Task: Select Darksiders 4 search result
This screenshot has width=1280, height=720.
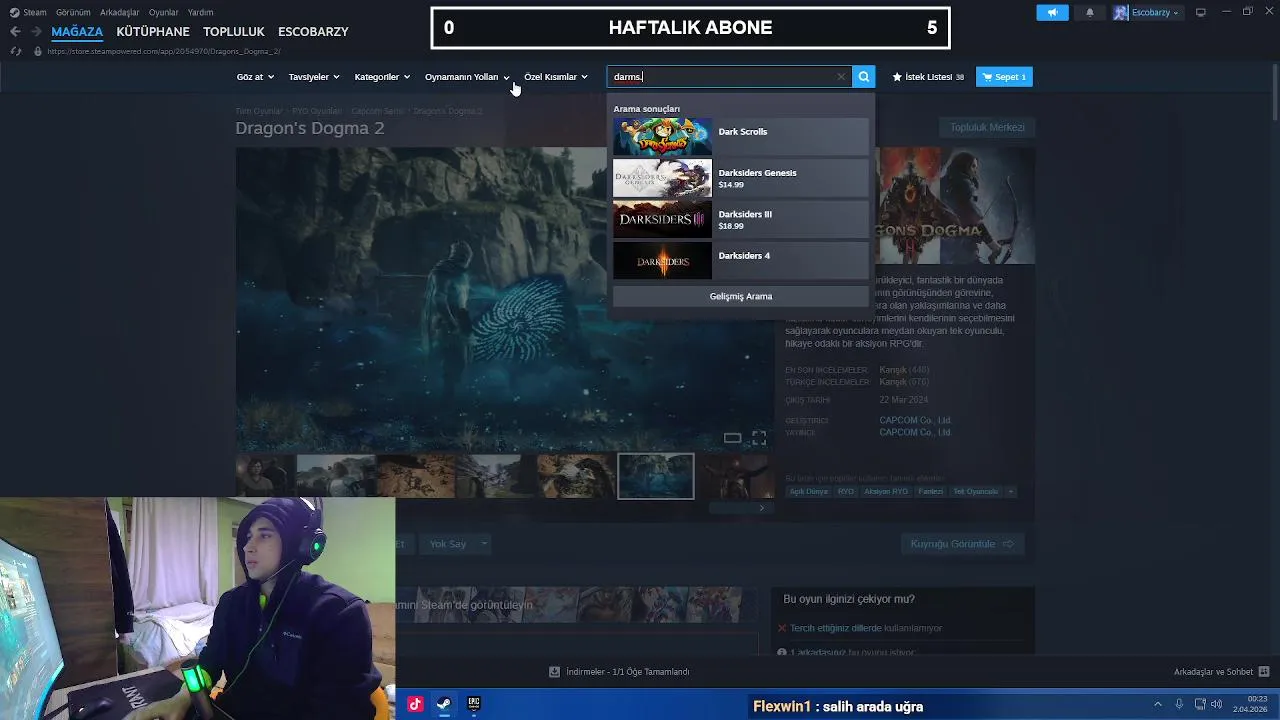Action: (741, 260)
